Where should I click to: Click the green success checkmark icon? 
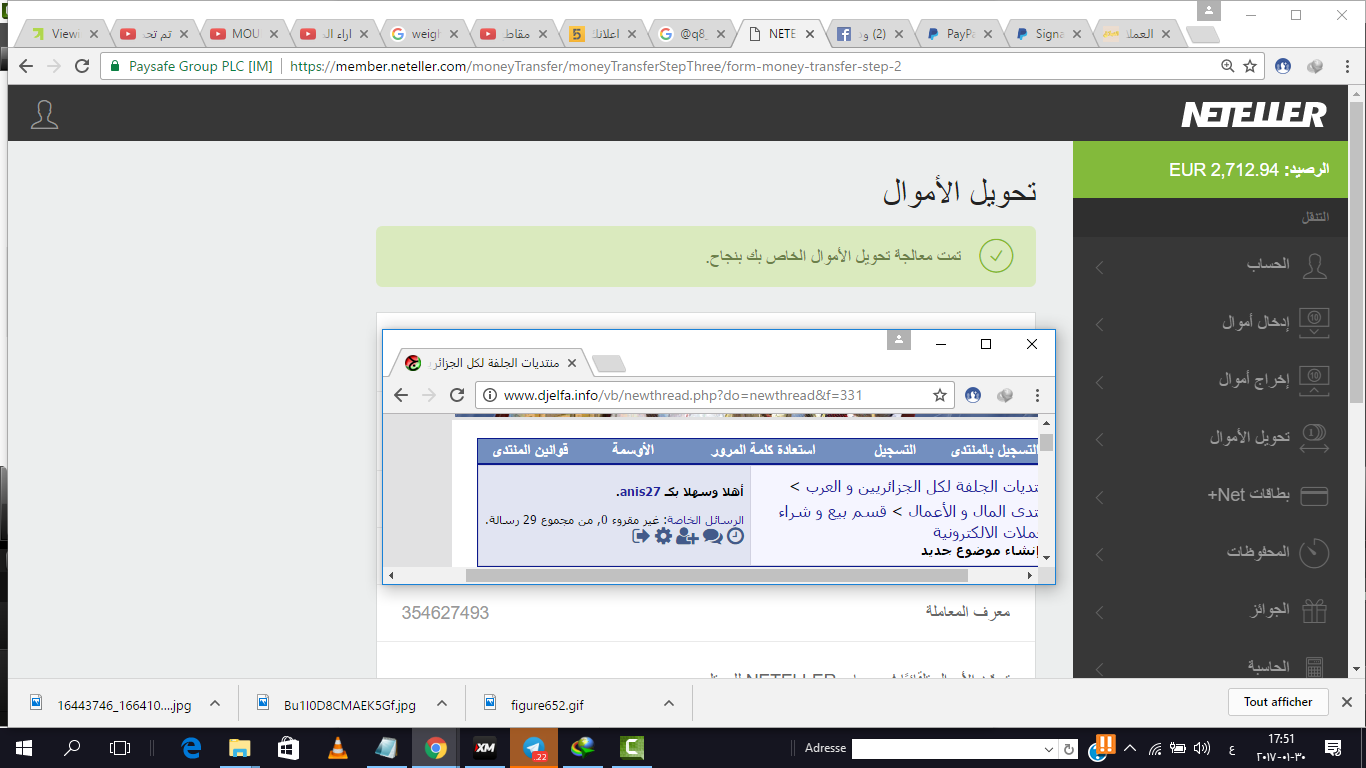[996, 256]
